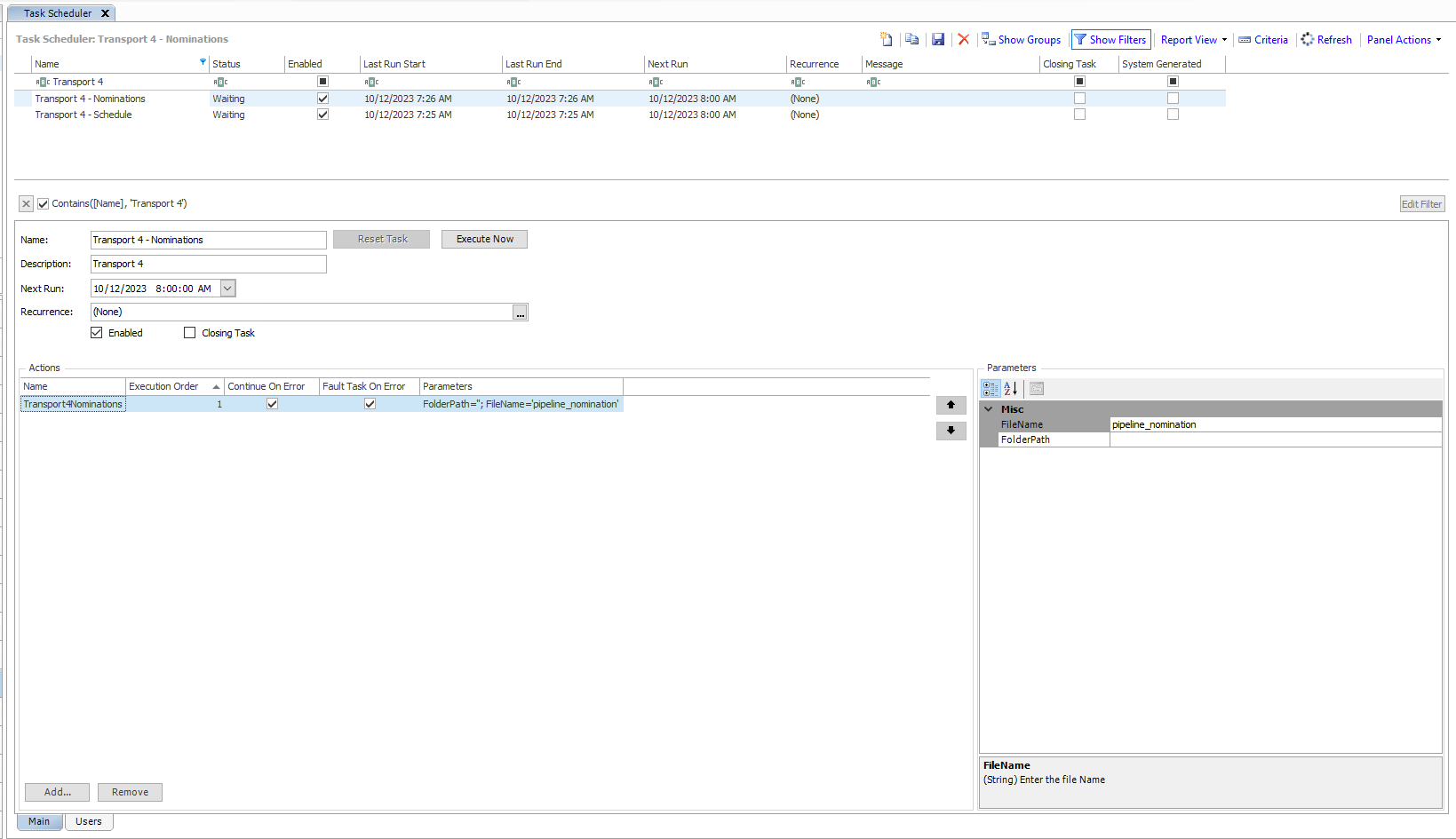Viewport: 1456px width, 839px height.
Task: Click the Add... button under Actions
Action: pyautogui.click(x=58, y=792)
